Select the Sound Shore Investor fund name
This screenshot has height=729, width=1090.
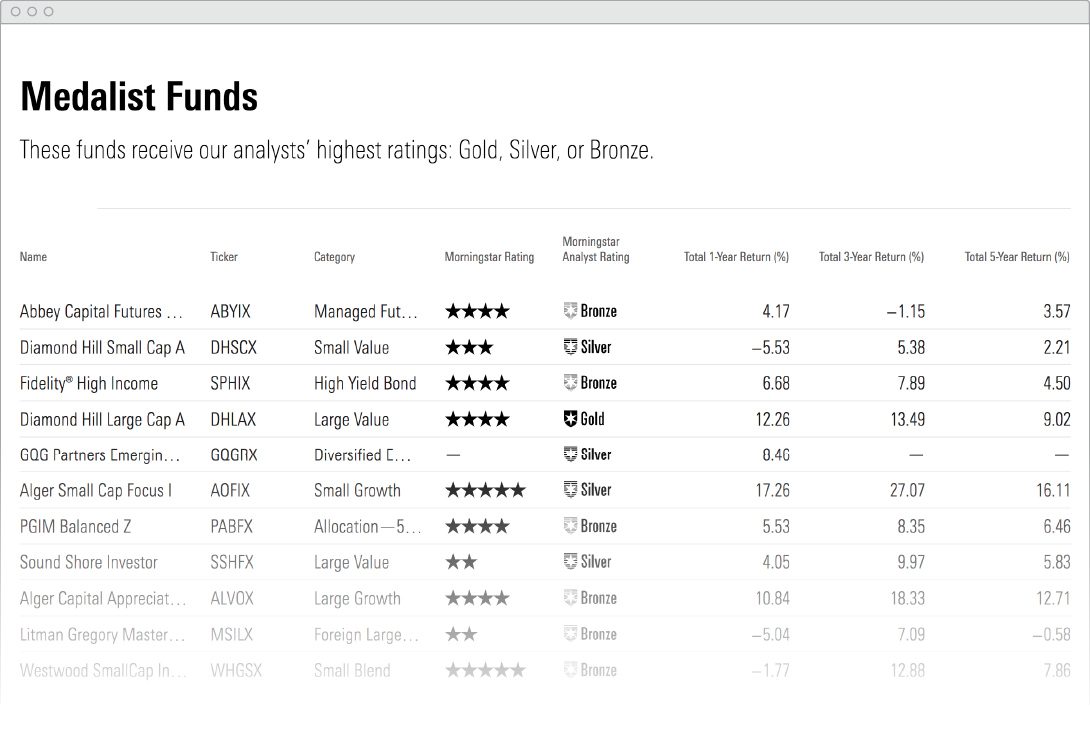(89, 562)
